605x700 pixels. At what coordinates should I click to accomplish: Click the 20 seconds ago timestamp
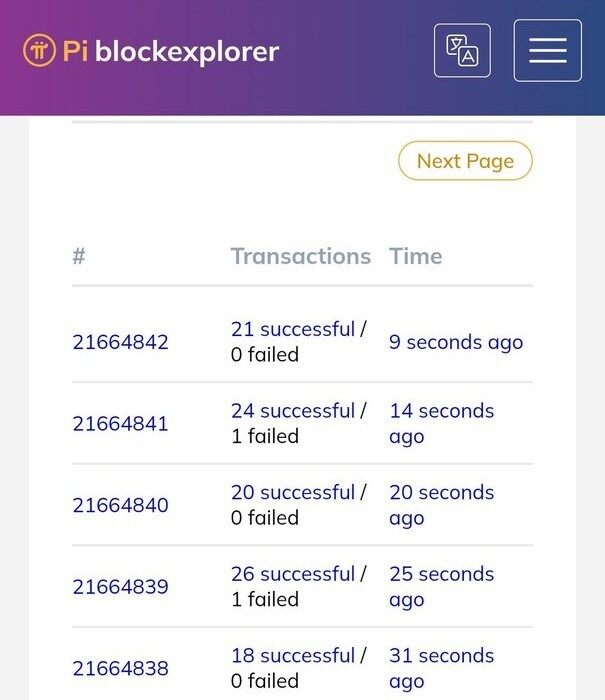(441, 505)
